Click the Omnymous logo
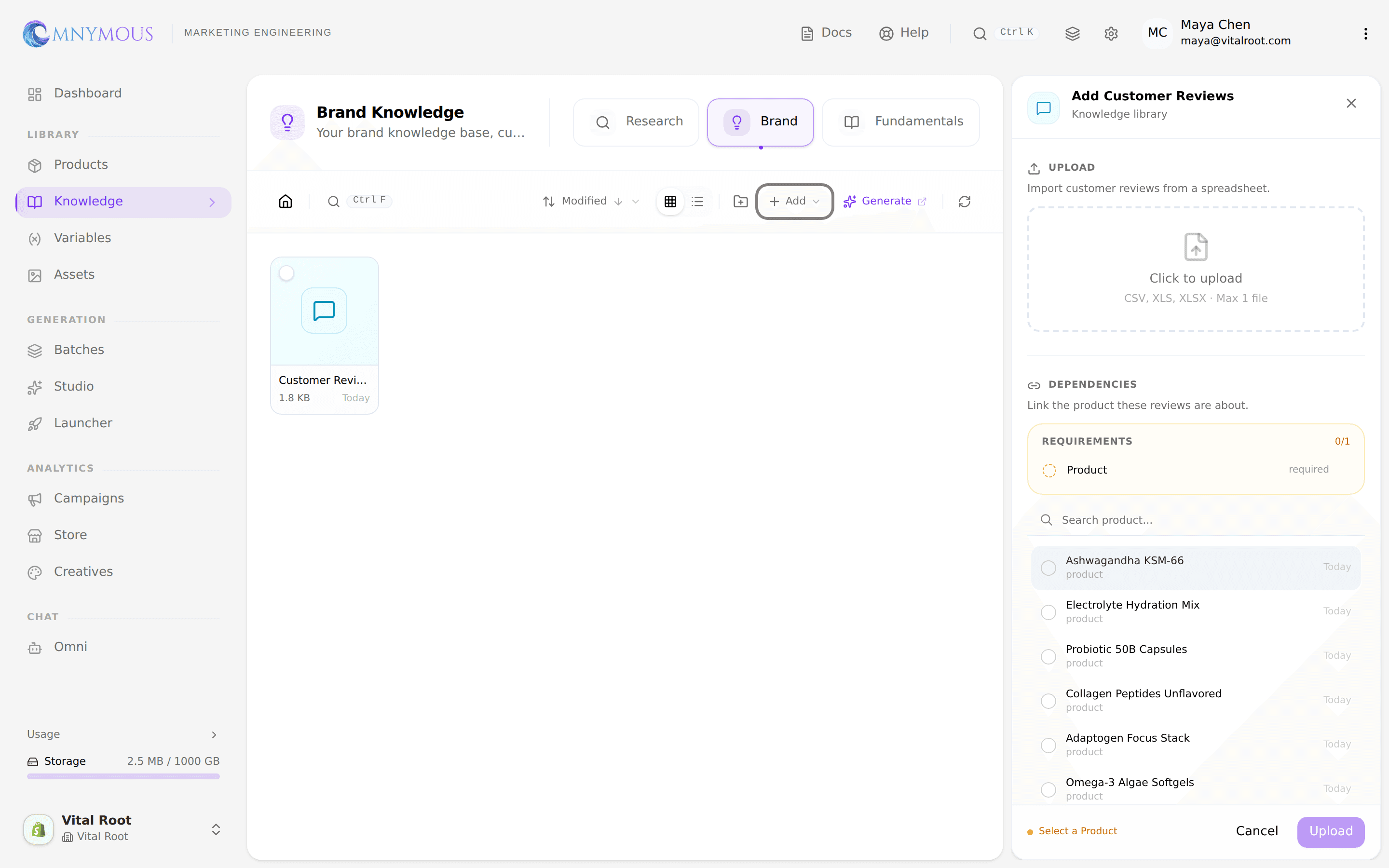The image size is (1389, 868). tap(88, 34)
